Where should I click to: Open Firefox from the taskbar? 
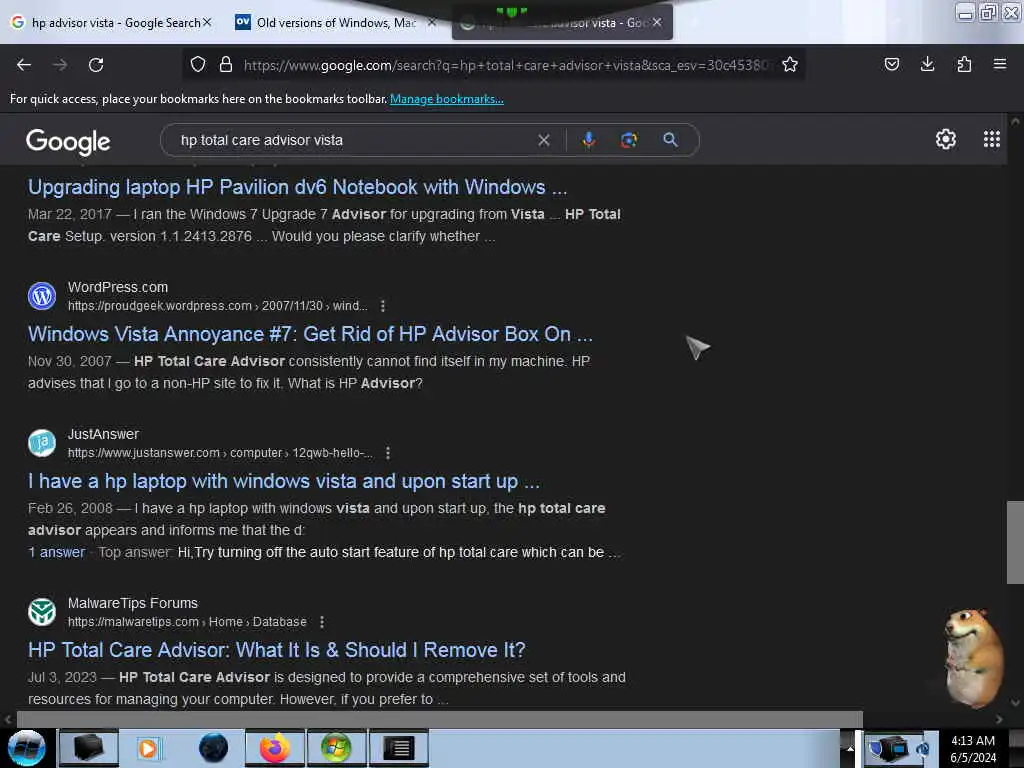(x=275, y=748)
